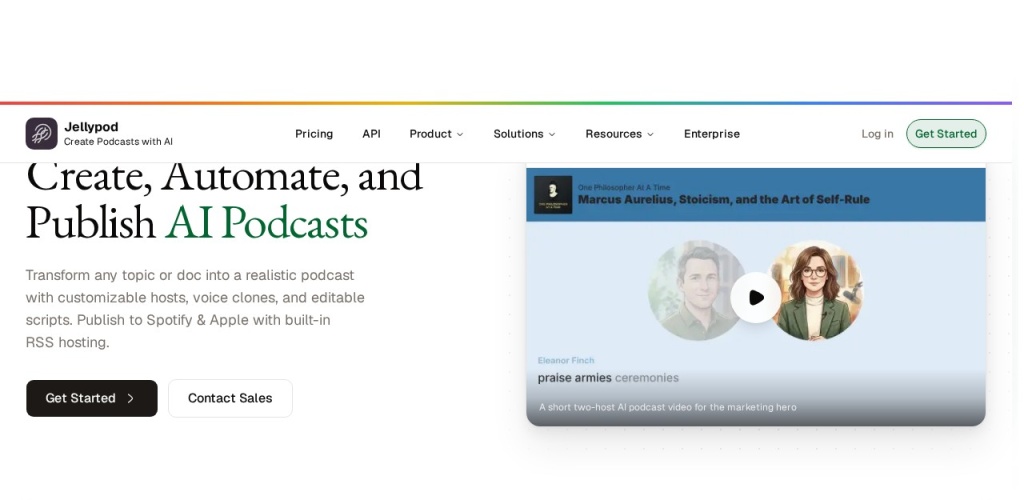1024x500 pixels.
Task: Open the Pricing page
Action: point(313,134)
